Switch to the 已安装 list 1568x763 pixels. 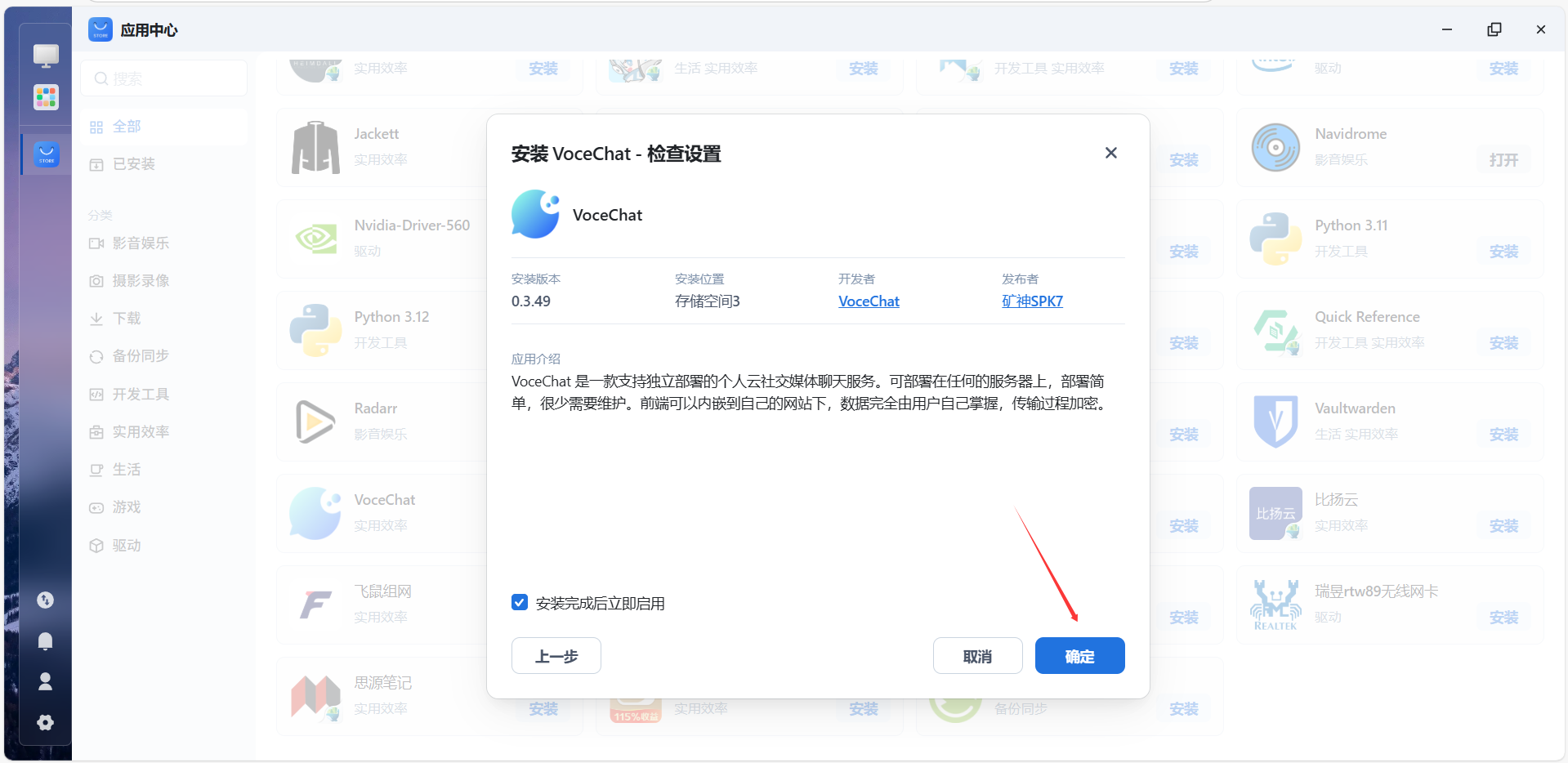click(164, 164)
